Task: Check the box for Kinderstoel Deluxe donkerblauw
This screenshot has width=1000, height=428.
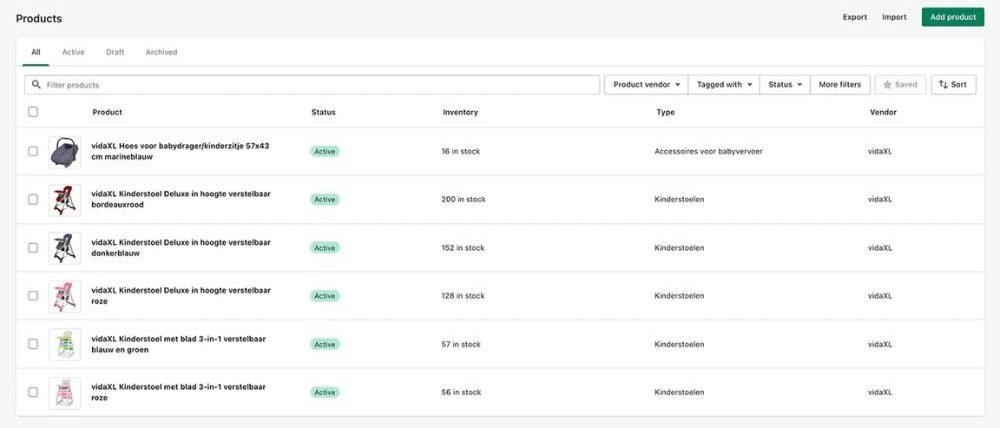Action: (33, 247)
